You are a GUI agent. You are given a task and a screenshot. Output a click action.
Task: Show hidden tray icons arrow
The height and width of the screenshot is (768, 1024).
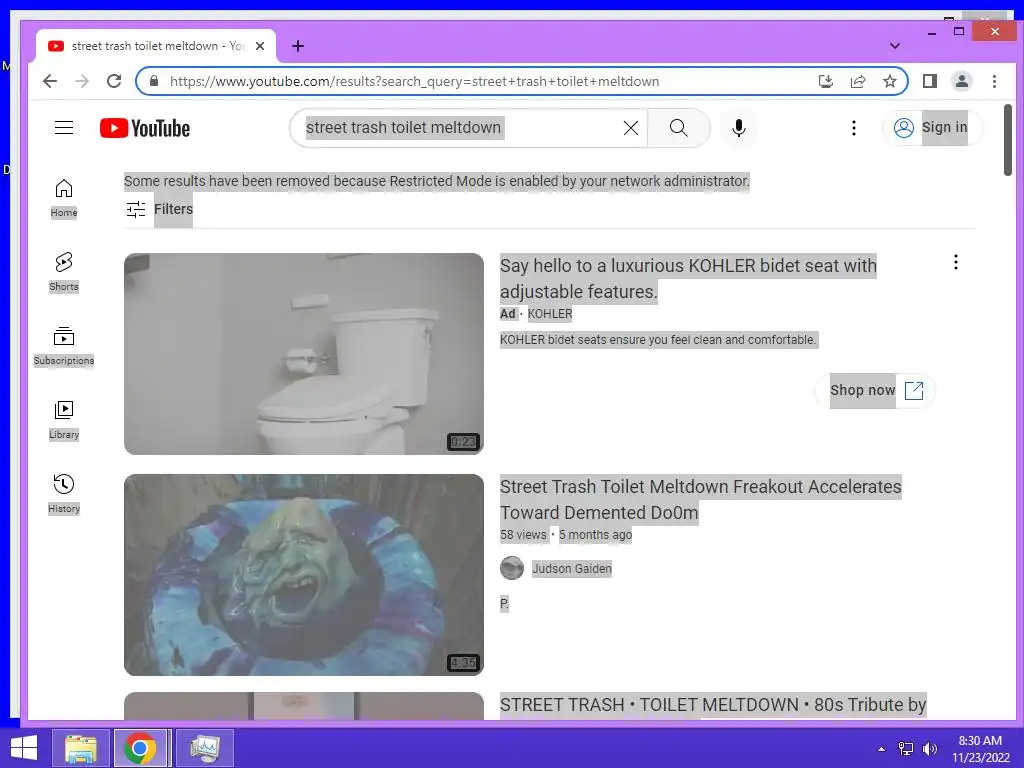pyautogui.click(x=881, y=749)
